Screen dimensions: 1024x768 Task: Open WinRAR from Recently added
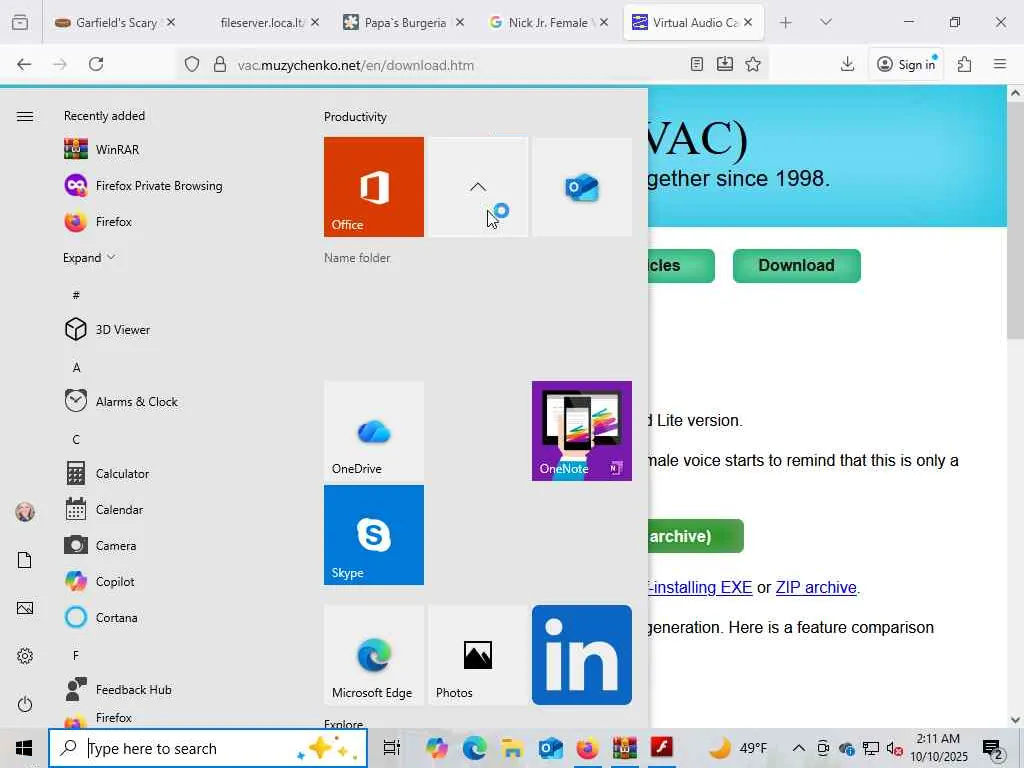pos(102,150)
